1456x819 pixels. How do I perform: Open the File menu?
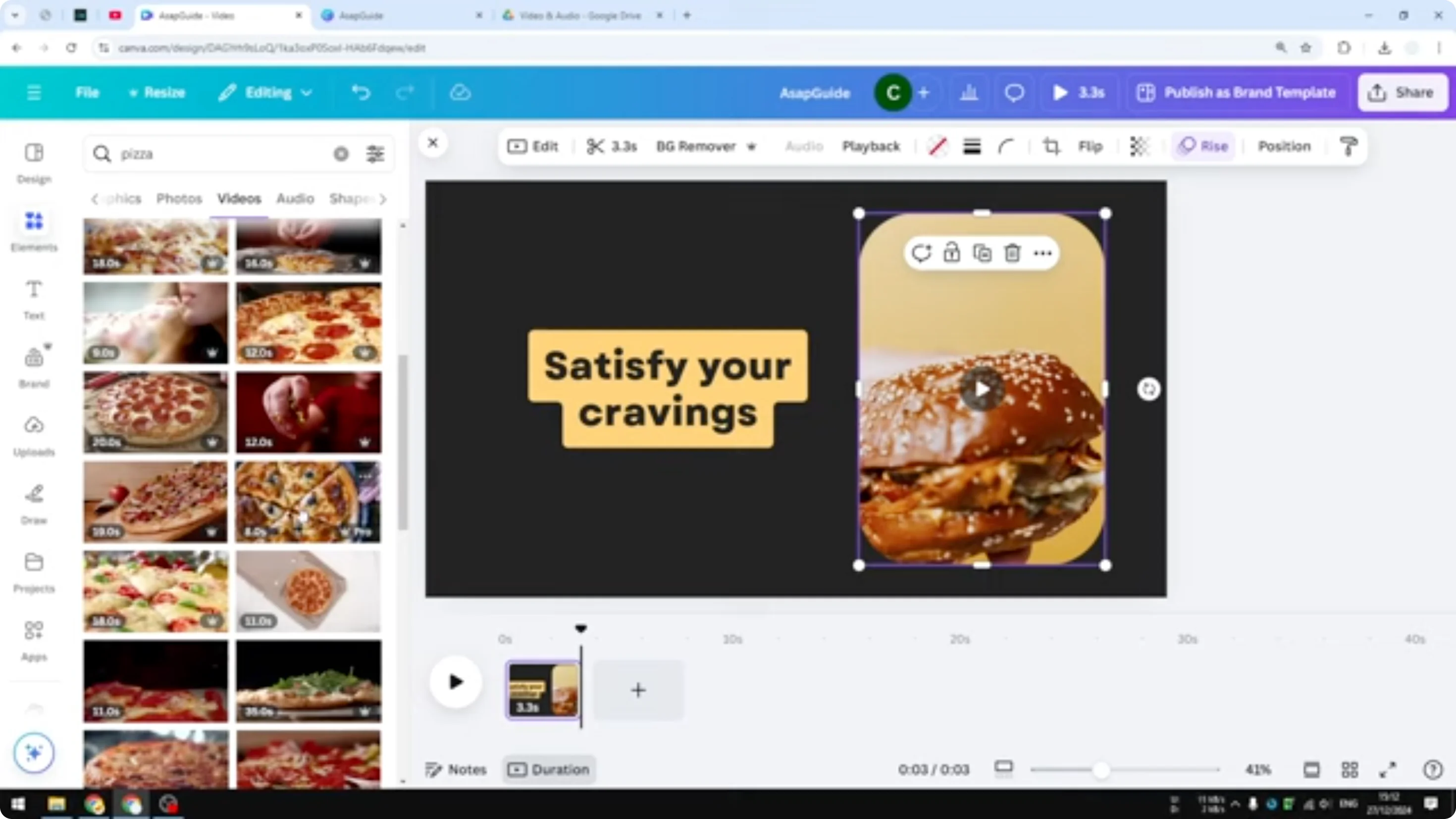pyautogui.click(x=87, y=93)
